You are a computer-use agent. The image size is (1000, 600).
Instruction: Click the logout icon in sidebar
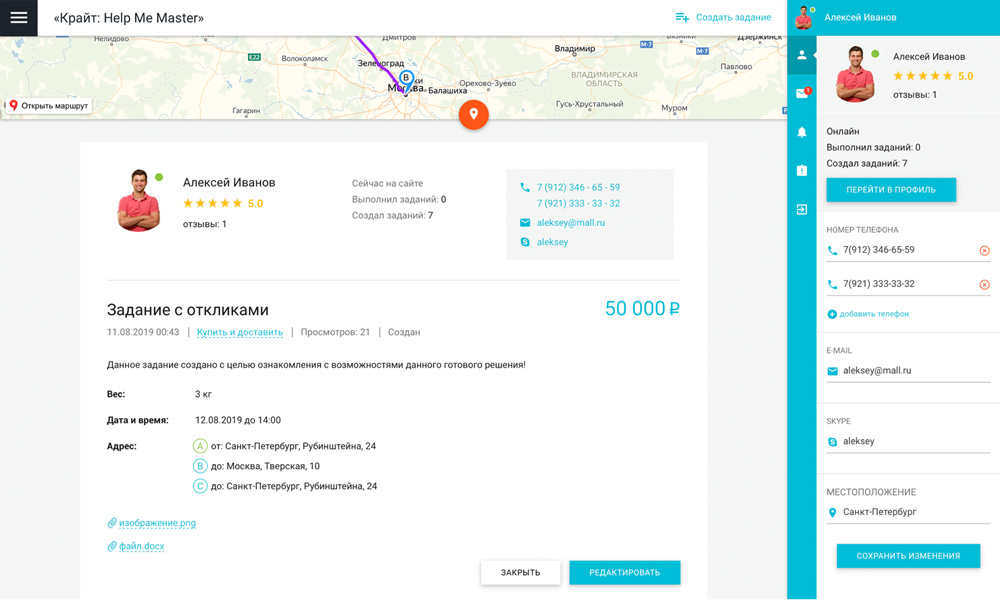(802, 210)
